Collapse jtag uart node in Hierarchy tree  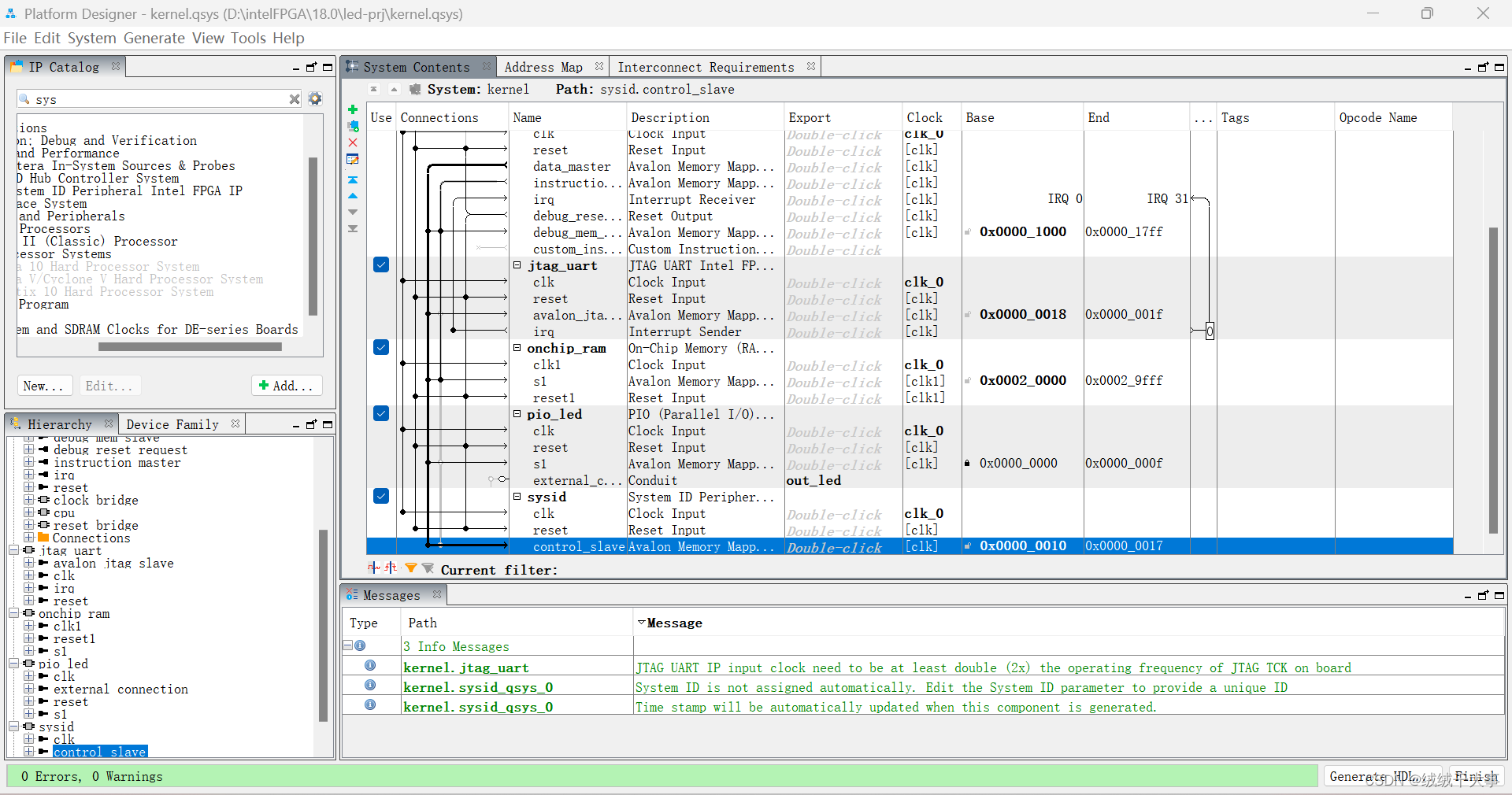tap(14, 550)
